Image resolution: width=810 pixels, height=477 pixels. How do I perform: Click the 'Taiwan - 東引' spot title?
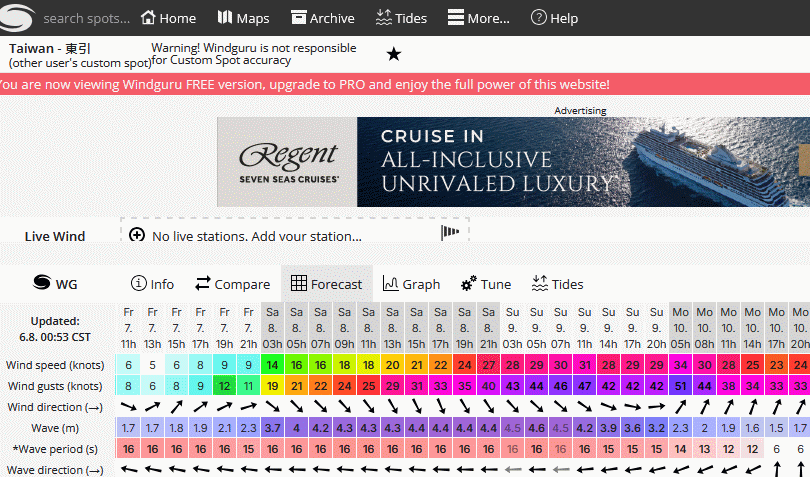tap(50, 49)
